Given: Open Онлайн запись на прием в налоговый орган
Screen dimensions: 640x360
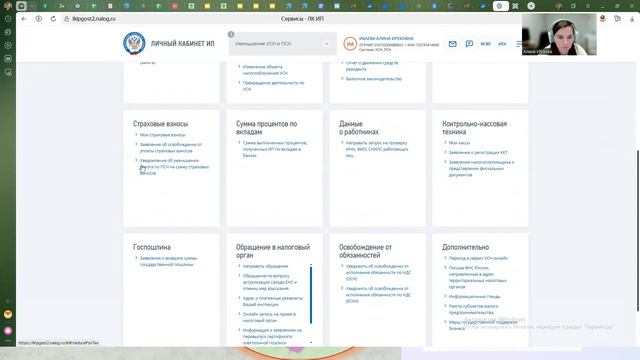Looking at the screenshot, I should [269, 317].
